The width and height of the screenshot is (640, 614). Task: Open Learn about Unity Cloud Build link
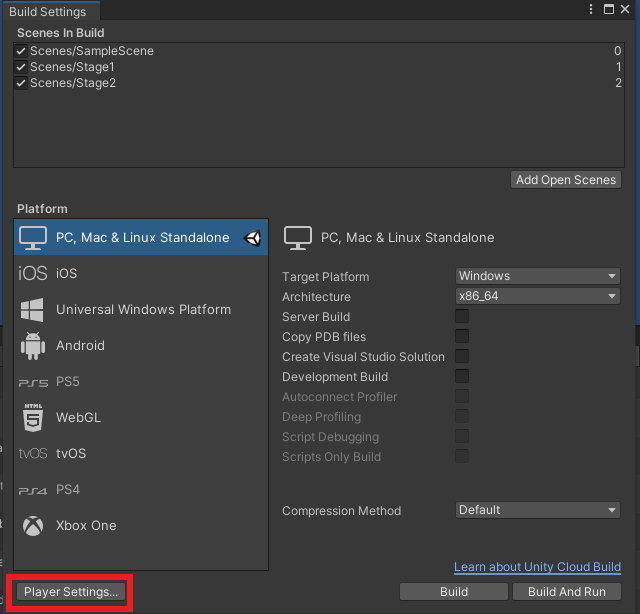tap(538, 567)
